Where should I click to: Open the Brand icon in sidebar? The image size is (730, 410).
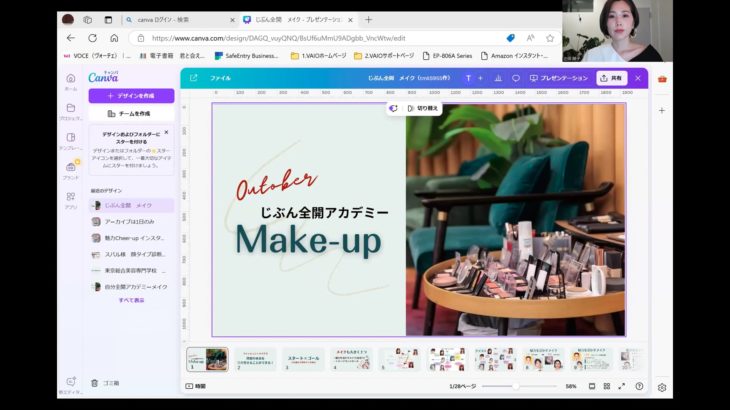[x=71, y=170]
